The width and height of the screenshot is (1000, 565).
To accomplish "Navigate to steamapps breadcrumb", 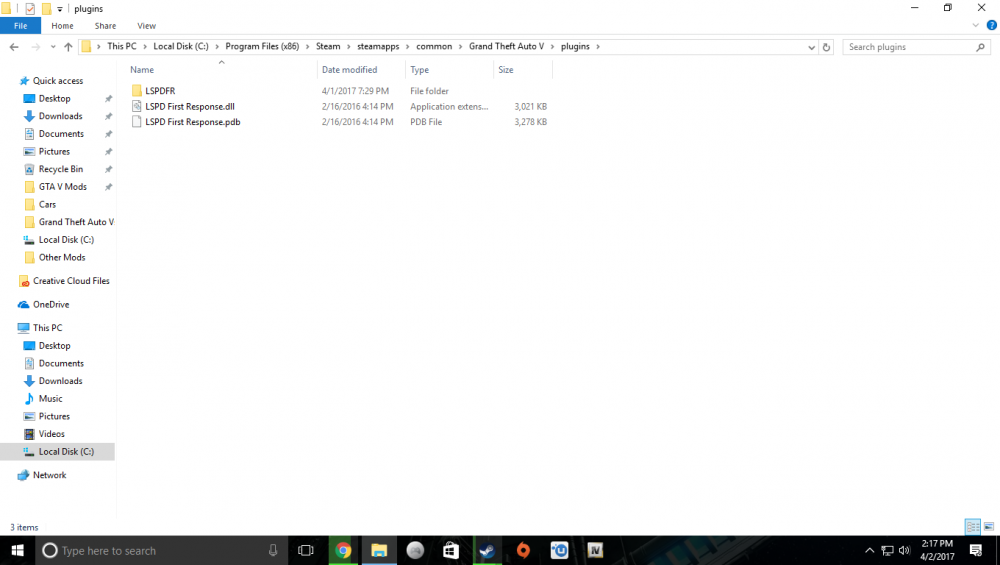I will 378,47.
